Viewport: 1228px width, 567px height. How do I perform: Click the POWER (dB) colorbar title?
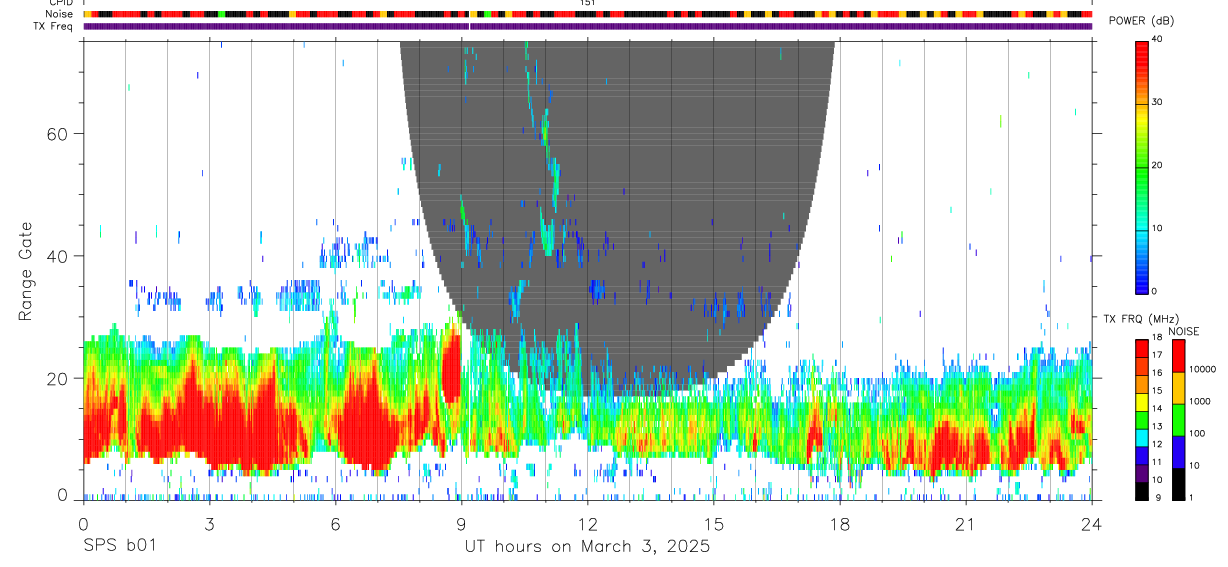[1141, 21]
